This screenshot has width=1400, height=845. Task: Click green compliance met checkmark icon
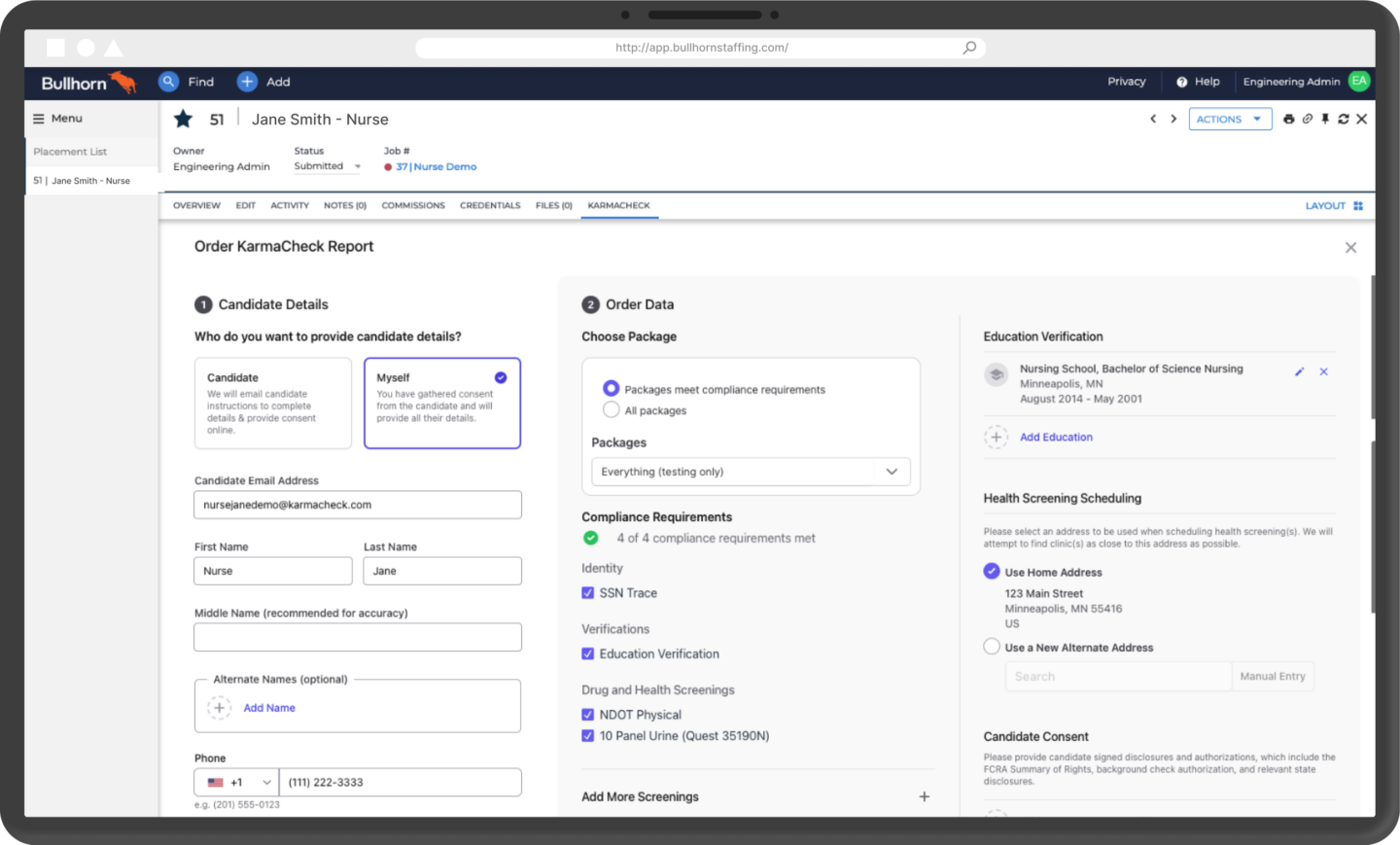(x=590, y=538)
